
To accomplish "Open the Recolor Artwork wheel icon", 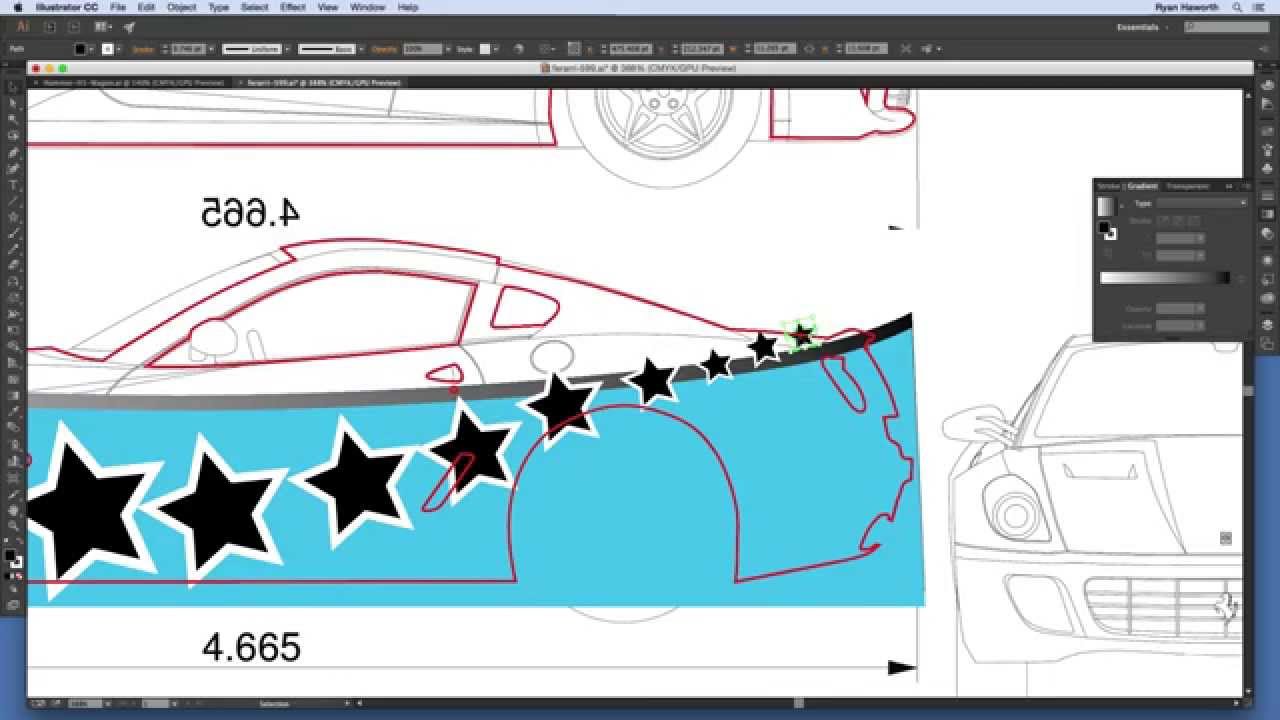I will [x=518, y=48].
